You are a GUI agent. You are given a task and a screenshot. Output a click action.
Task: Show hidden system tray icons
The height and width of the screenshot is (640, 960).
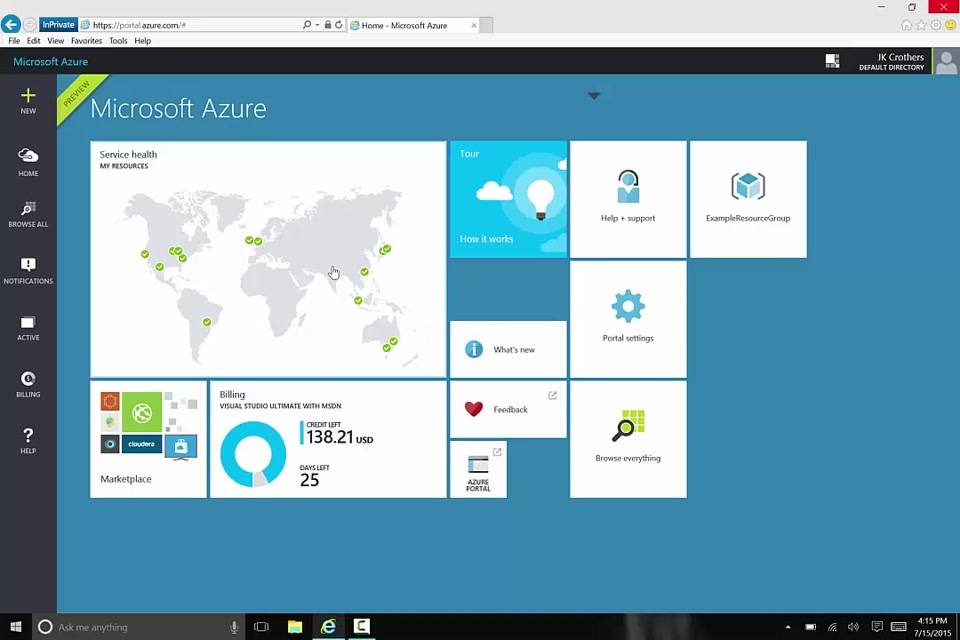[788, 627]
